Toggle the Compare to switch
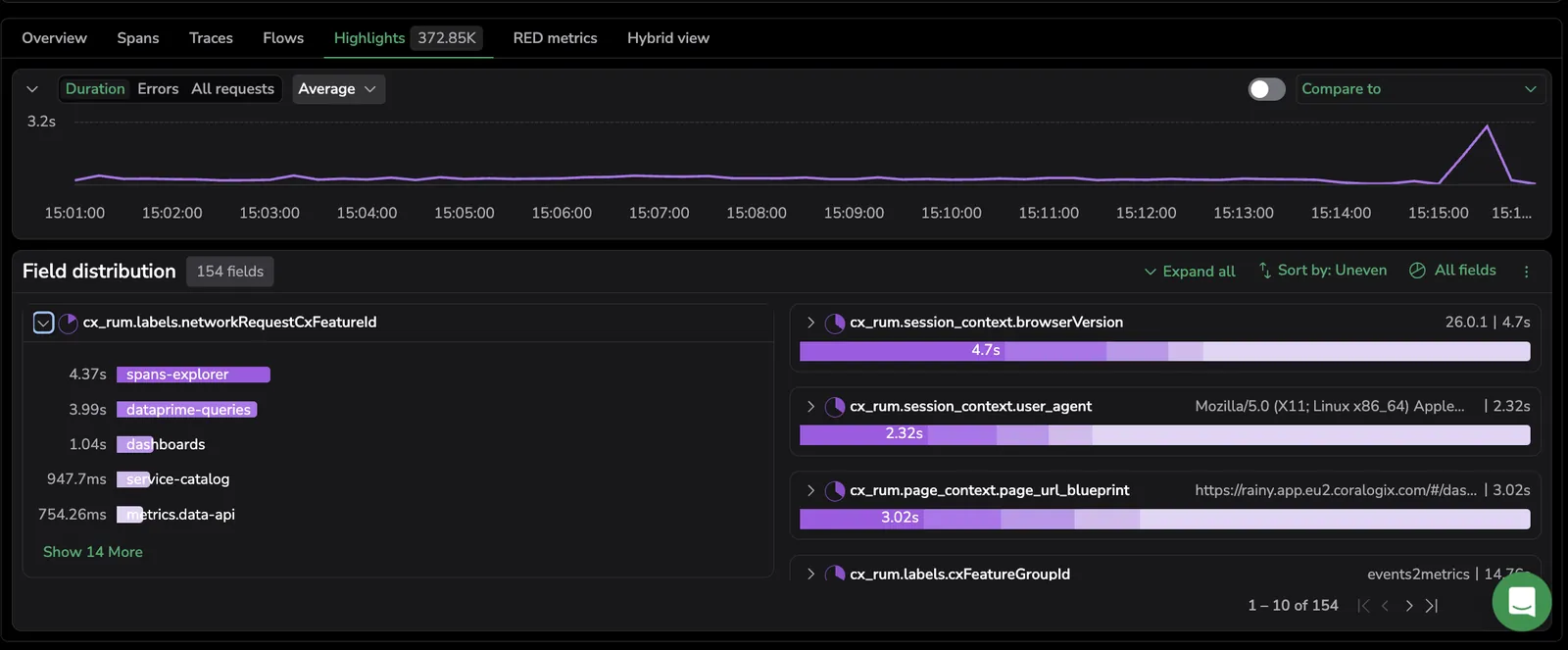This screenshot has width=1568, height=650. pyautogui.click(x=1266, y=89)
